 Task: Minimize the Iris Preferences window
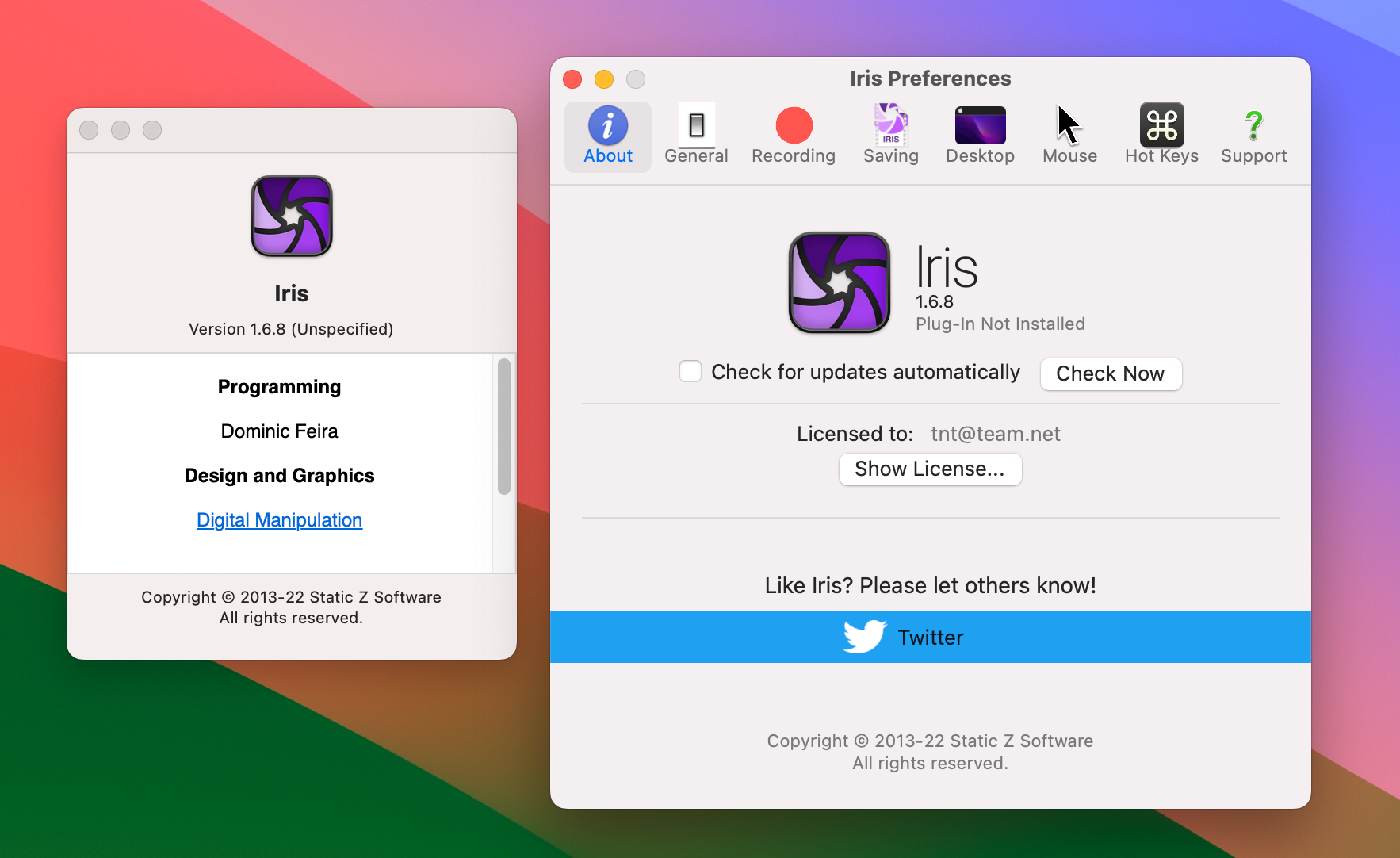(x=604, y=79)
